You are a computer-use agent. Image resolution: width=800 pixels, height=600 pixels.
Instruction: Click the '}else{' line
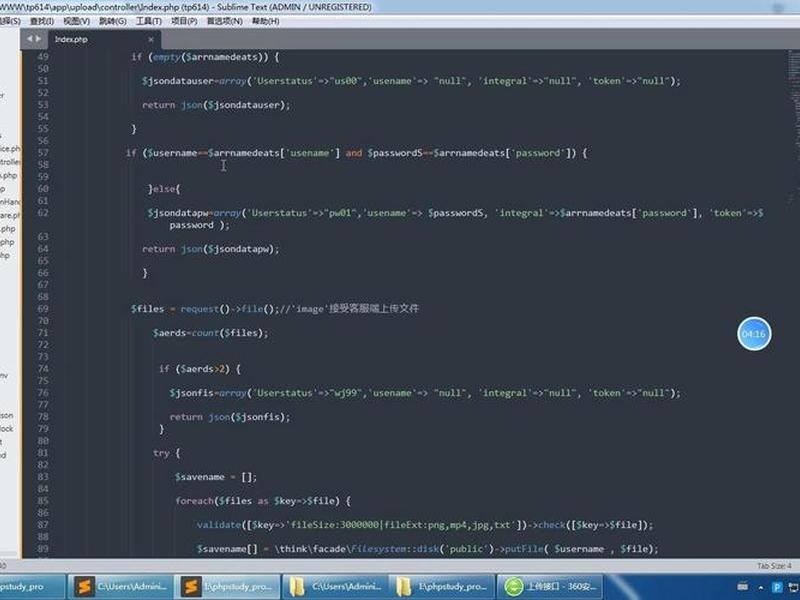point(164,189)
